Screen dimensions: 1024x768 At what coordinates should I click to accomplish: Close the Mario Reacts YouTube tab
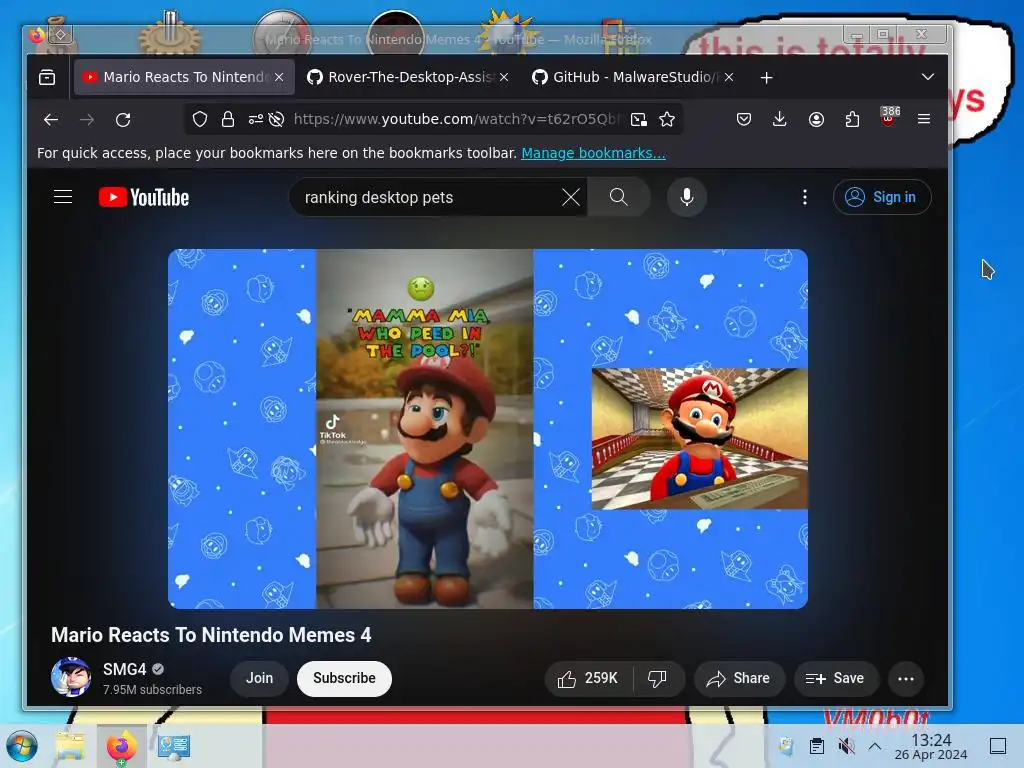[279, 77]
